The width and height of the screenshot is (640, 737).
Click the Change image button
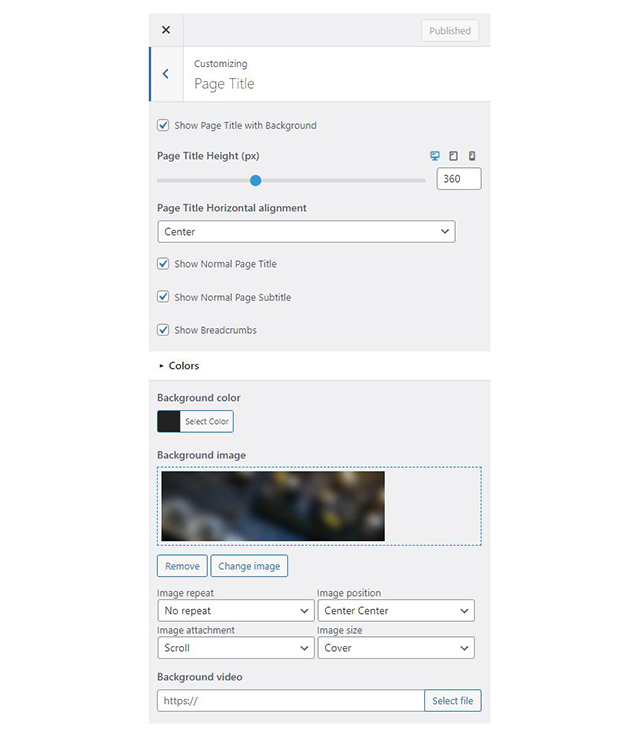249,566
